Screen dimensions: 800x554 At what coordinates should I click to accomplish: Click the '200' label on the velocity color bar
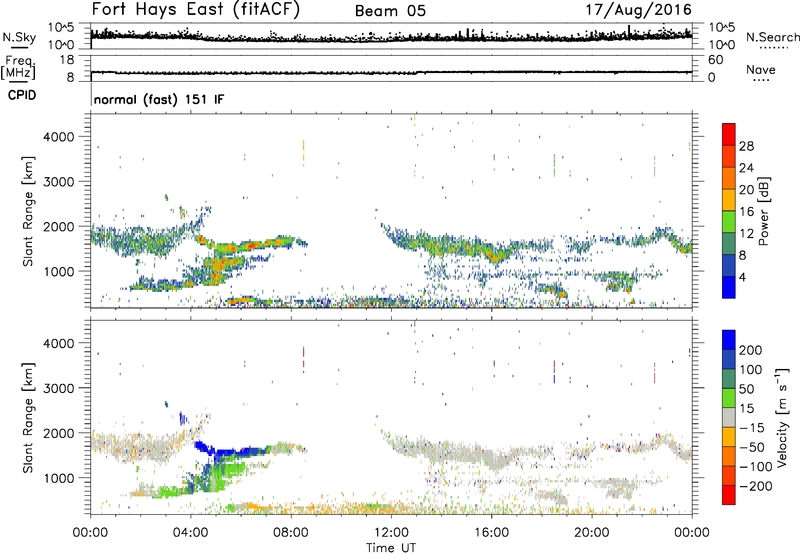[751, 350]
